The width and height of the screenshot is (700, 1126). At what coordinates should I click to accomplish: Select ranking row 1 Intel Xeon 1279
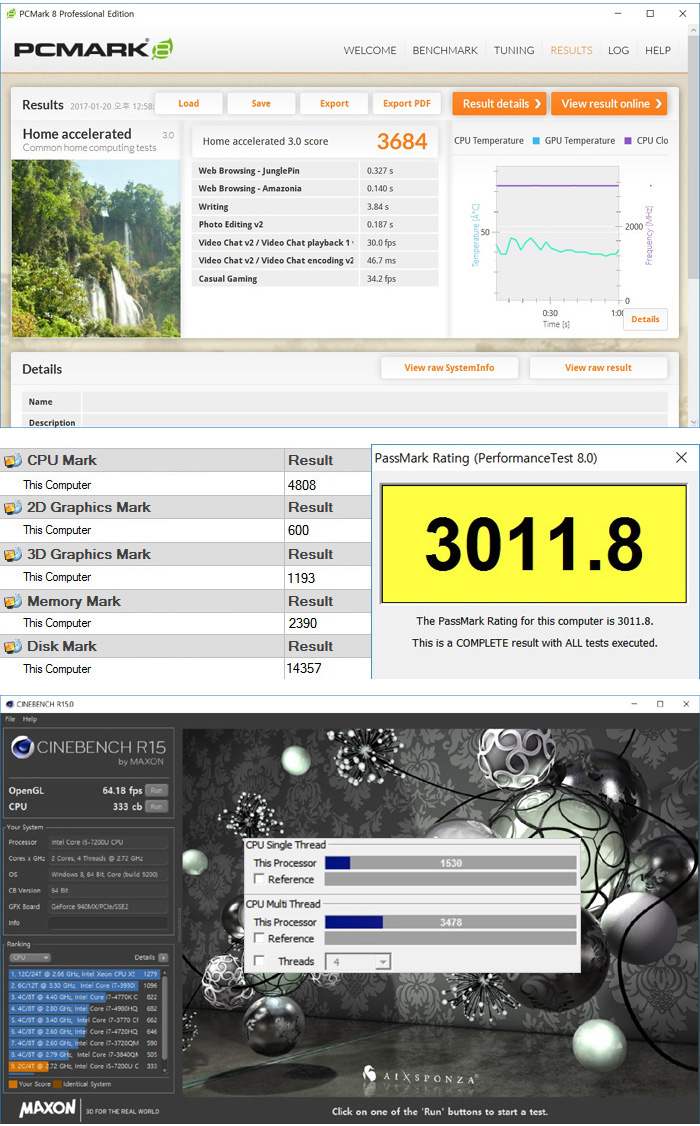[x=84, y=974]
